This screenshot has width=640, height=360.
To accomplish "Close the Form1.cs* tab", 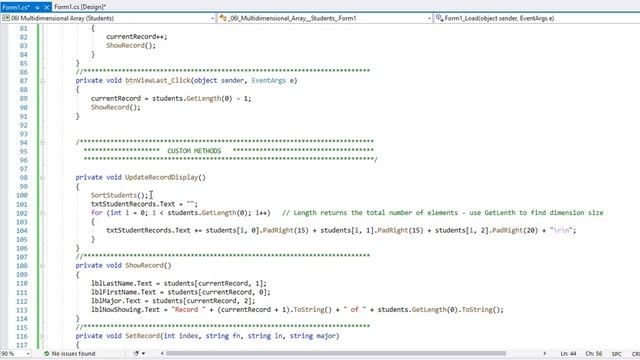I will point(47,7).
